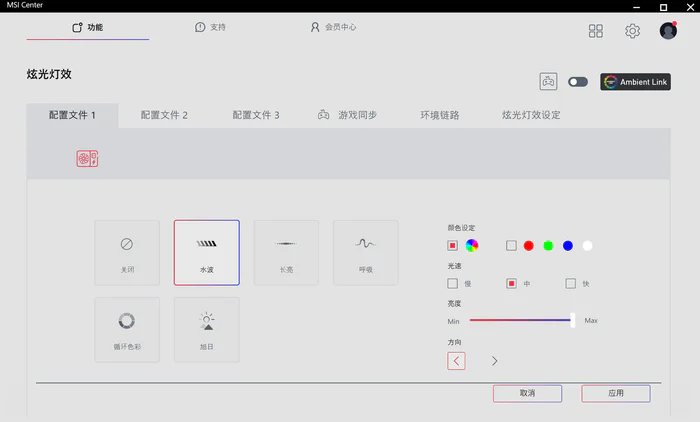This screenshot has width=700, height=422.
Task: Open the 功能 features tab
Action: [88, 27]
